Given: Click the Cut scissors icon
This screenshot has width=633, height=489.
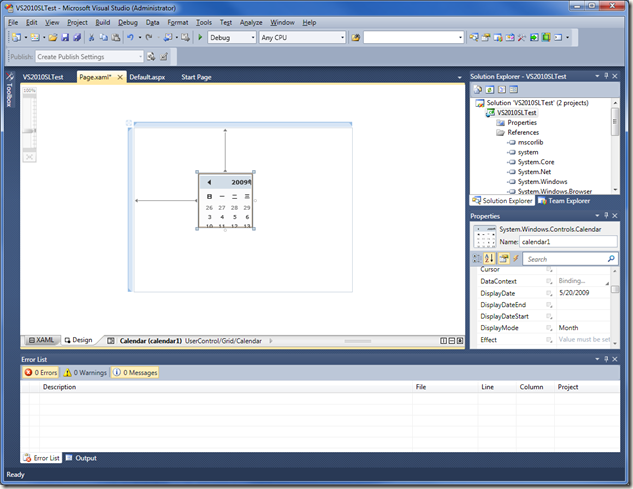Looking at the screenshot, I should click(x=92, y=38).
